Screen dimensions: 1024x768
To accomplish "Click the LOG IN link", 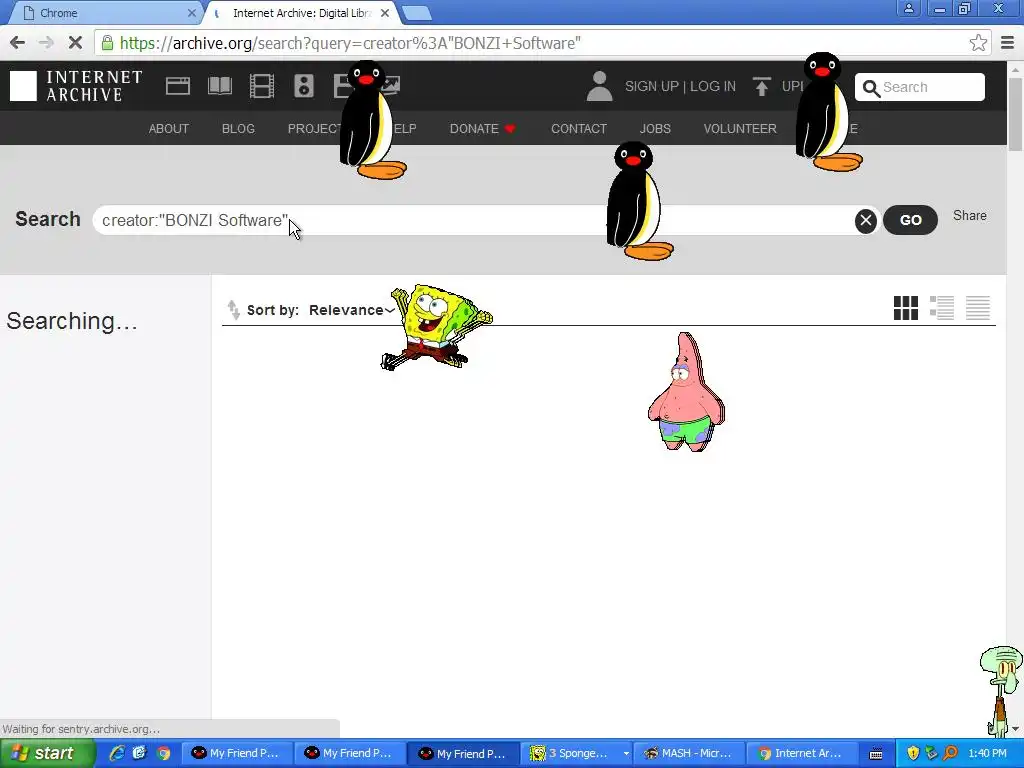I will (712, 86).
